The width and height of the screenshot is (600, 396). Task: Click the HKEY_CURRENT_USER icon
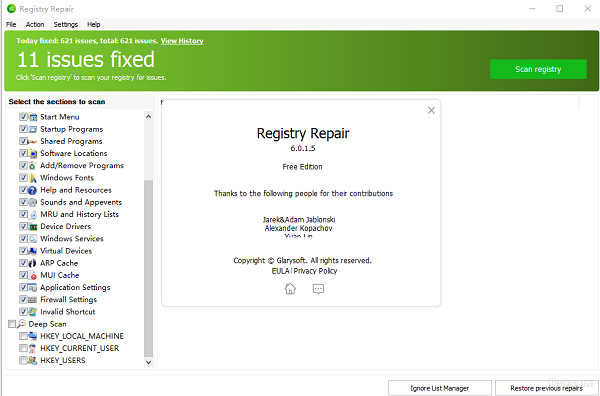click(33, 348)
